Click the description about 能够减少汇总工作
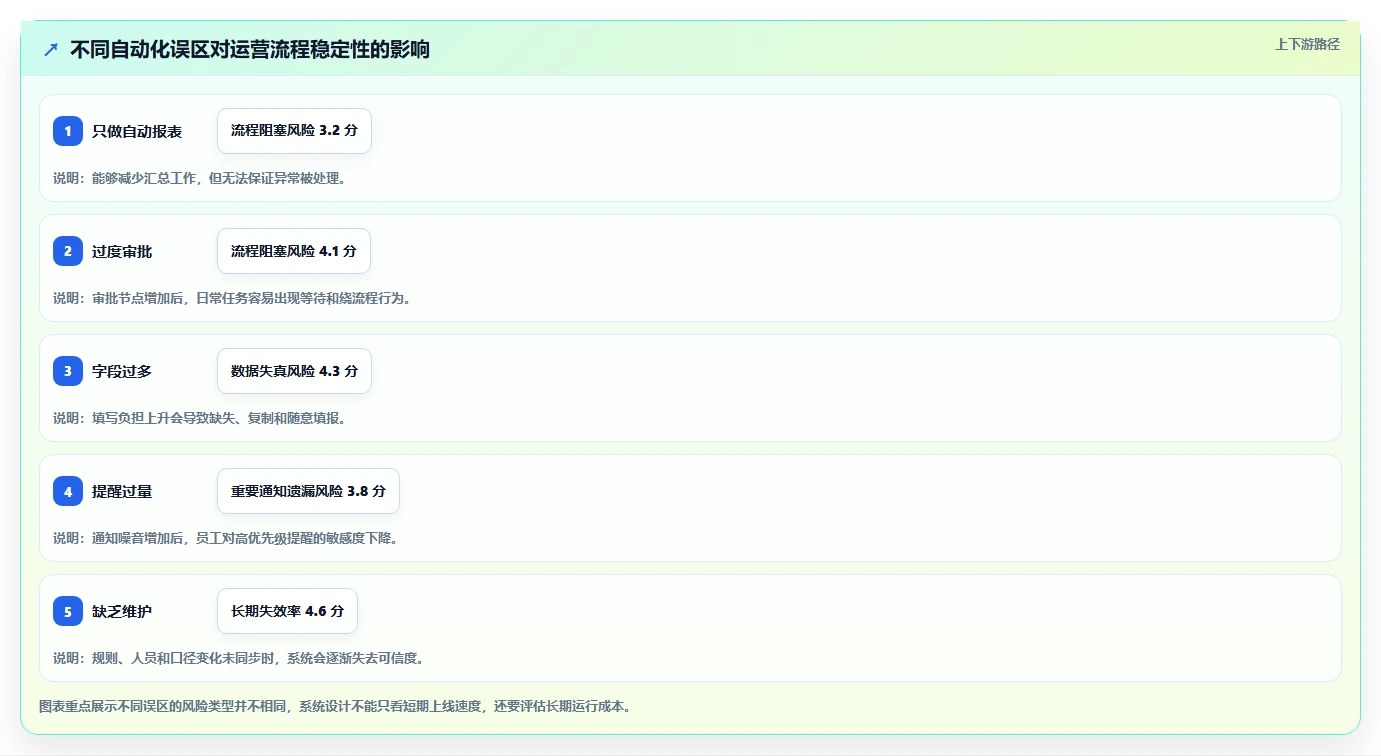The width and height of the screenshot is (1381, 756). 199,178
